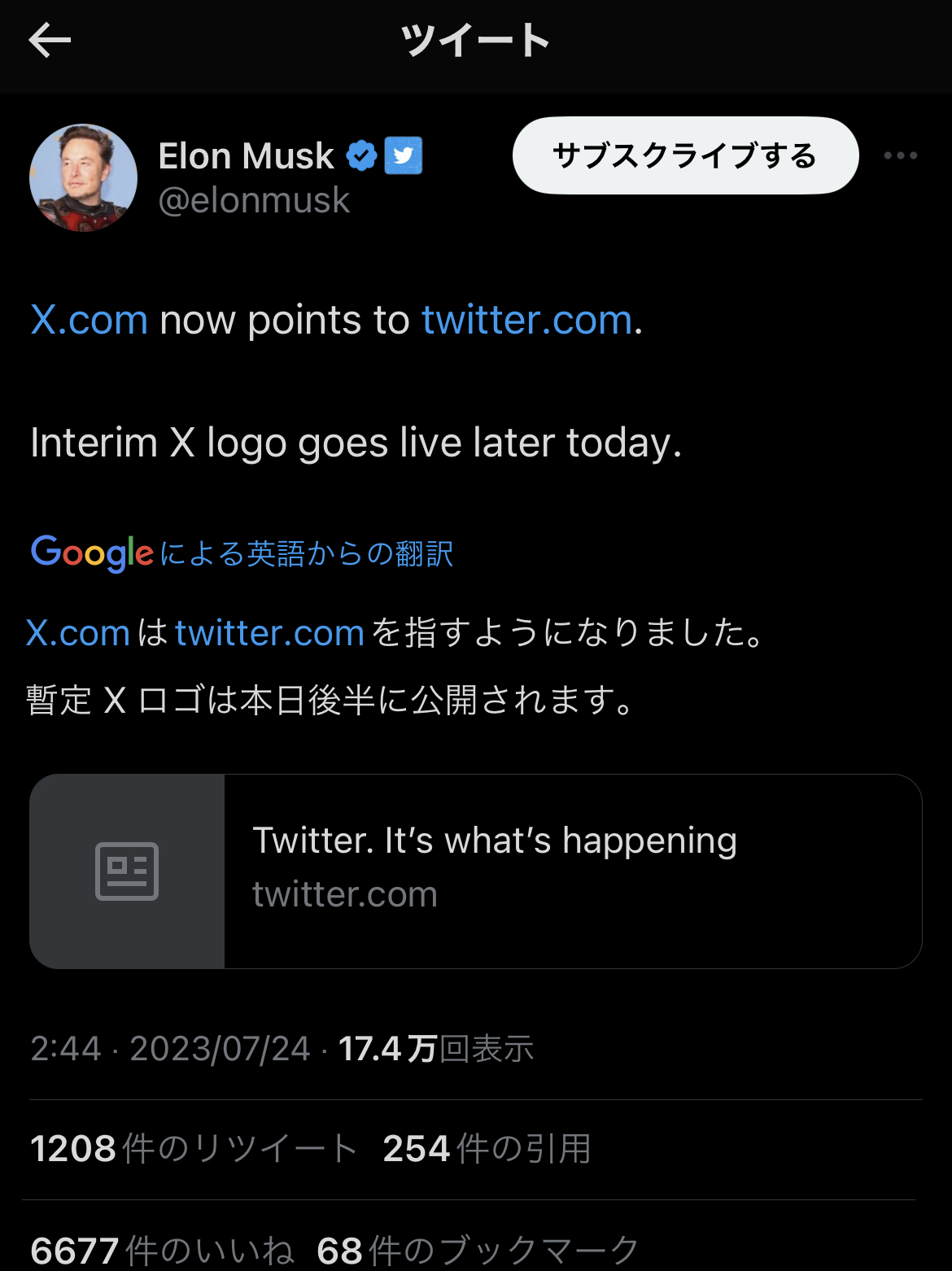
Task: Tap the blue verified checkmark badge
Action: 361,155
